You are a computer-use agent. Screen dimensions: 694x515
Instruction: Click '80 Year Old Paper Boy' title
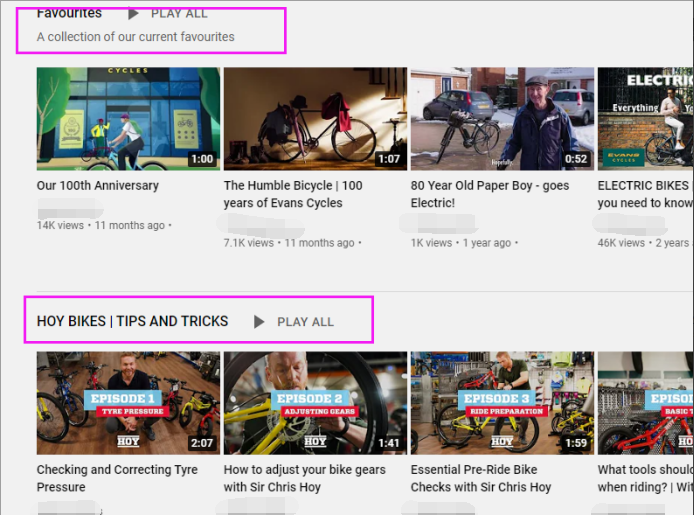[x=490, y=194]
